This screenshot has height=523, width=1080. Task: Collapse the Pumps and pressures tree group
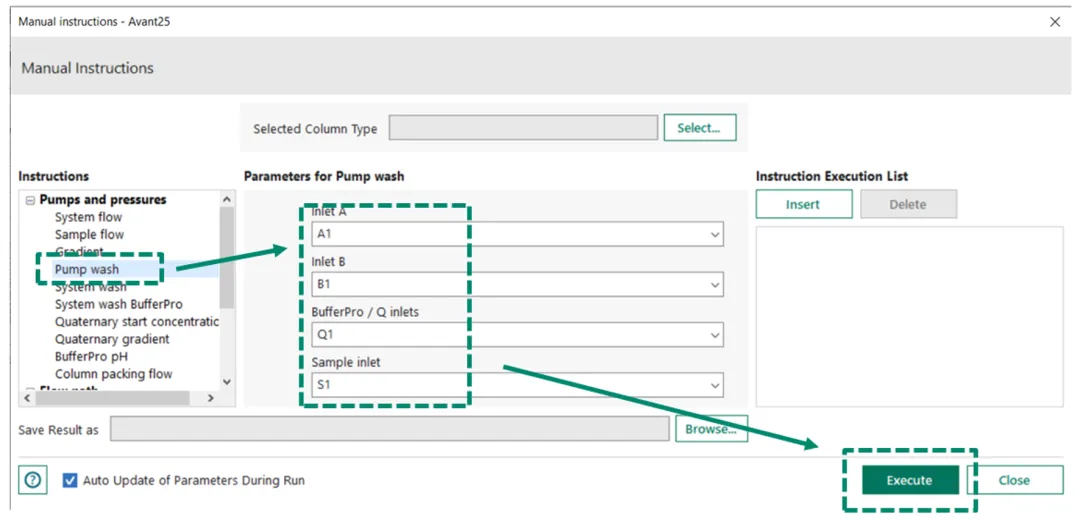[x=30, y=200]
